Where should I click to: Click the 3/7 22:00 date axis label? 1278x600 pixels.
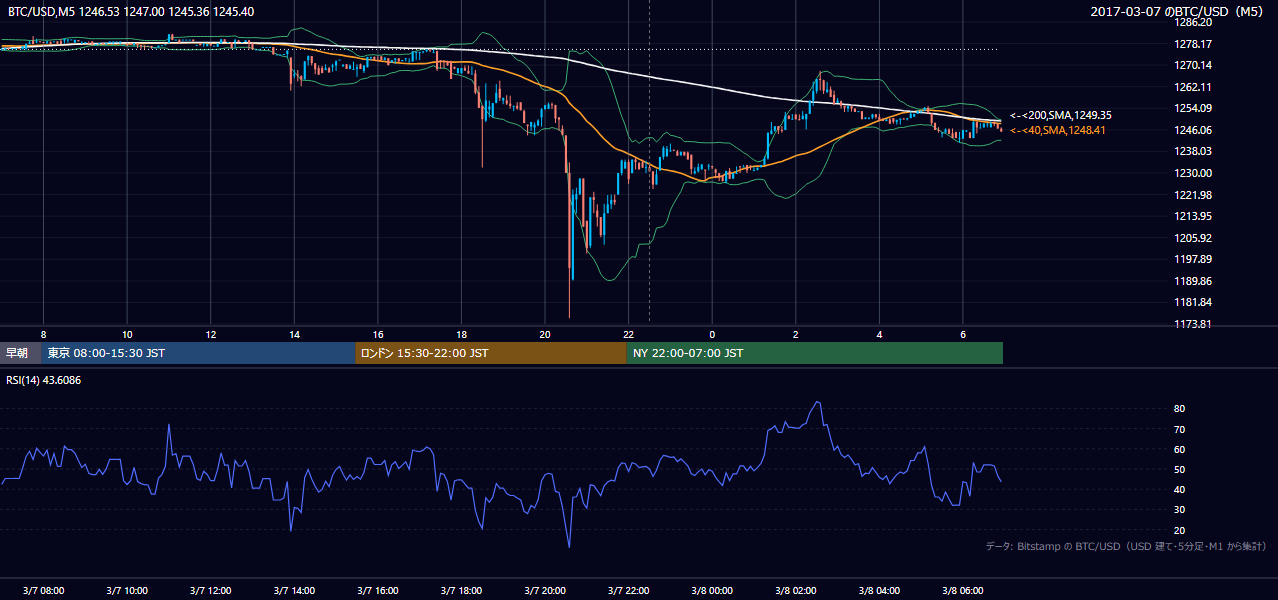[x=628, y=591]
